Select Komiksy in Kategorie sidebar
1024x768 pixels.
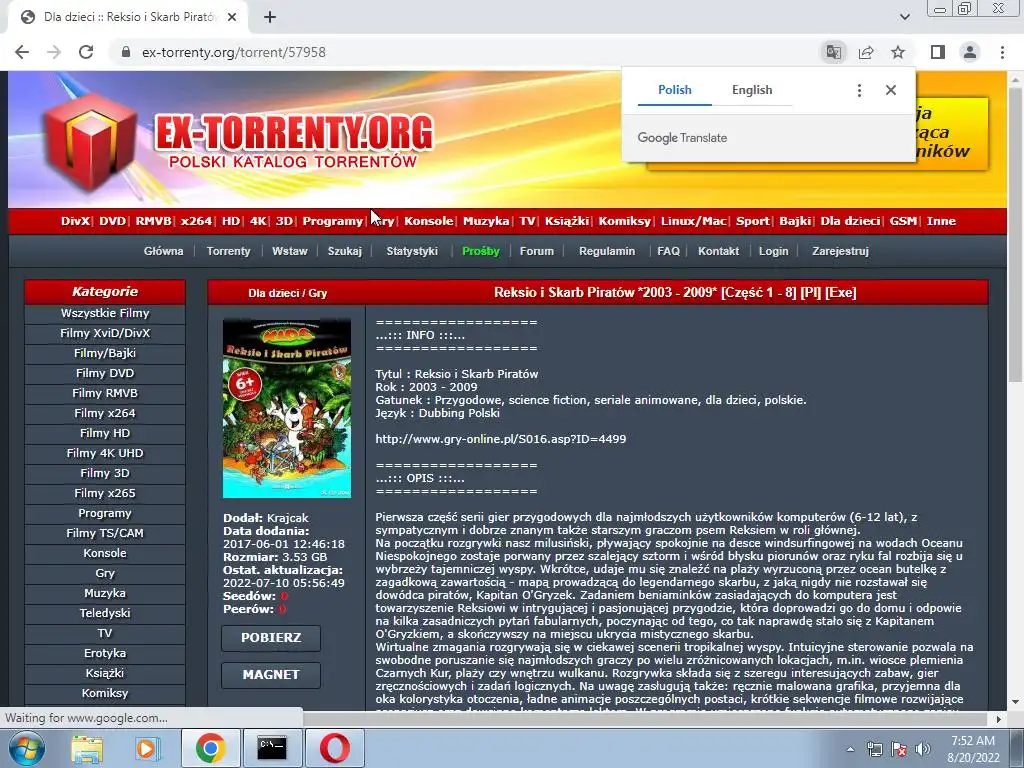click(105, 693)
